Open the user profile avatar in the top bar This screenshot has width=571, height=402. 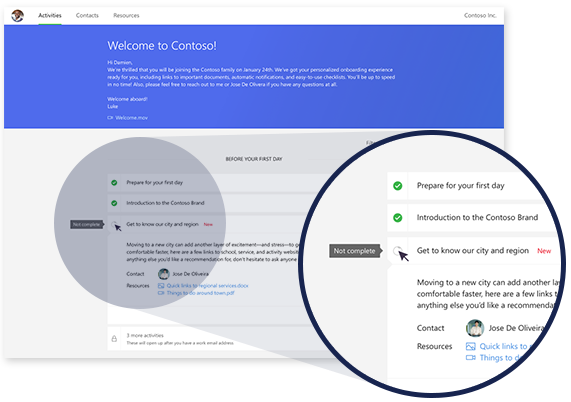[17, 16]
